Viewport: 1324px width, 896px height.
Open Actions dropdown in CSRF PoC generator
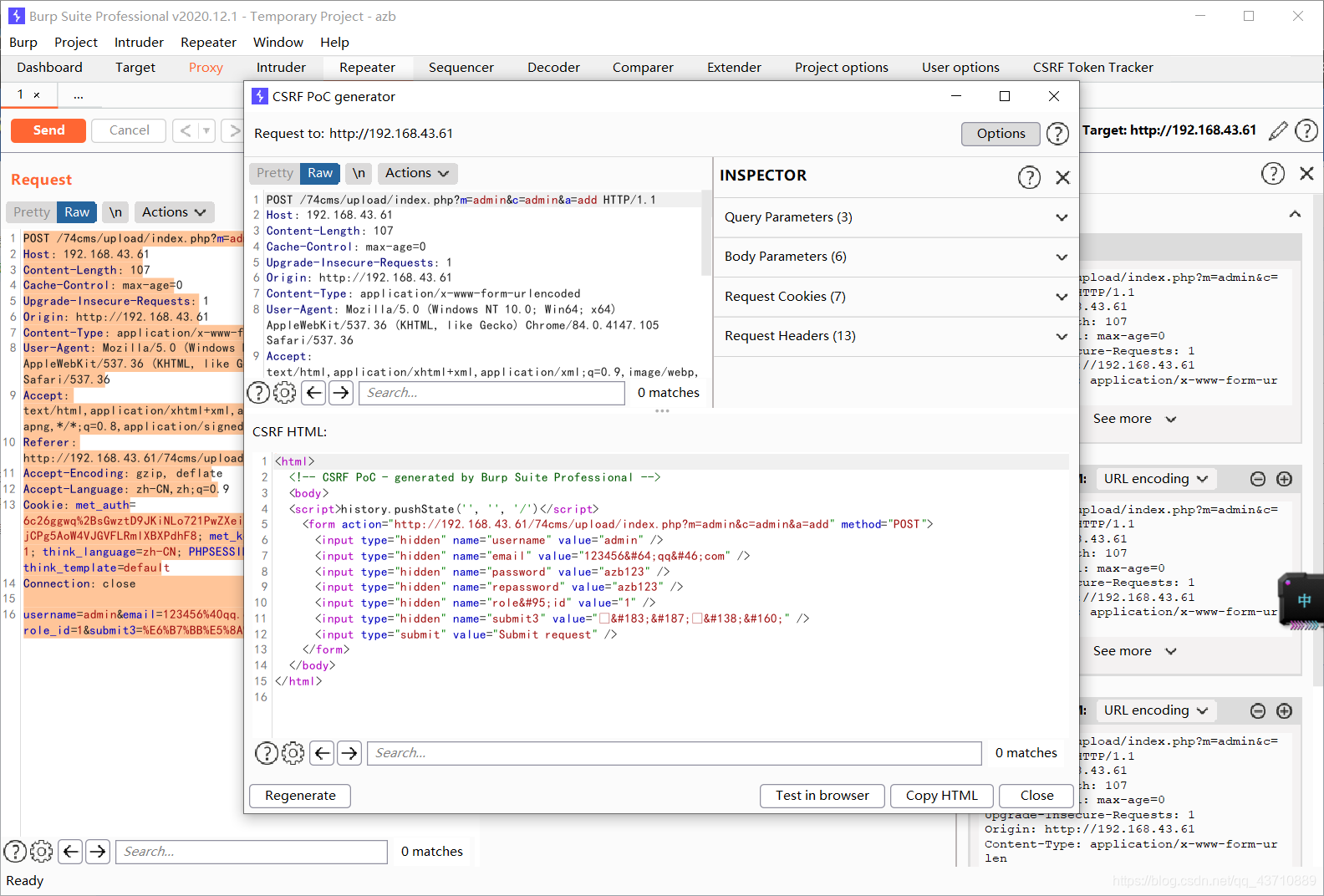click(x=417, y=173)
